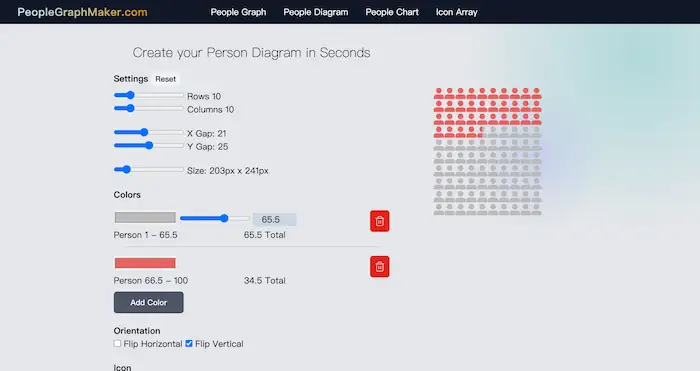Click the 'Rows 10' label
Screen dimensions: 700x371
tap(204, 96)
